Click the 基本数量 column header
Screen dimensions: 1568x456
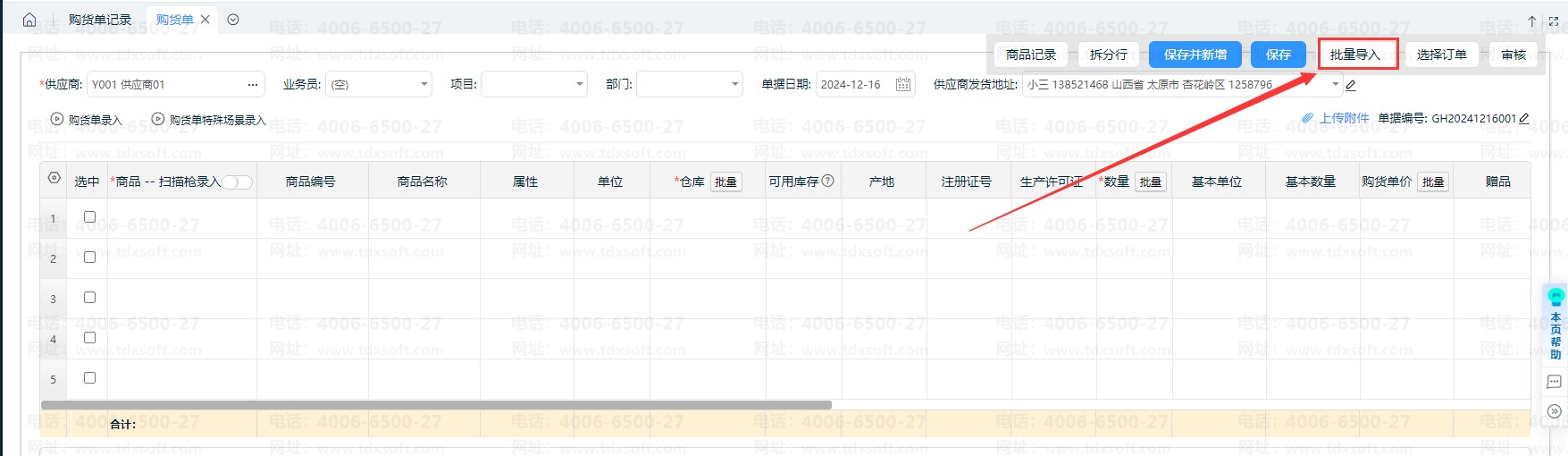(1311, 182)
